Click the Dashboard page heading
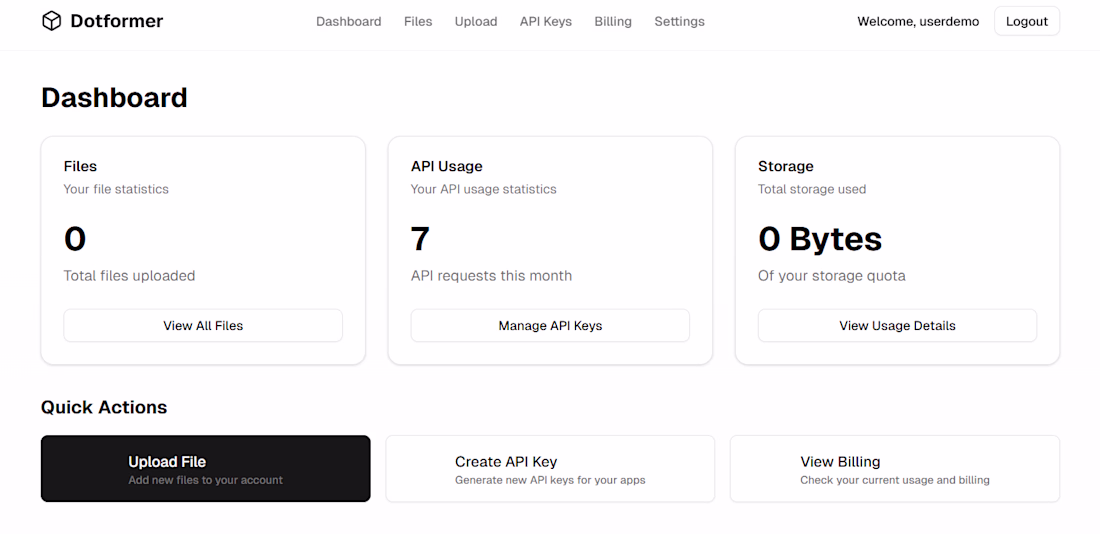This screenshot has height=534, width=1100. click(x=114, y=97)
